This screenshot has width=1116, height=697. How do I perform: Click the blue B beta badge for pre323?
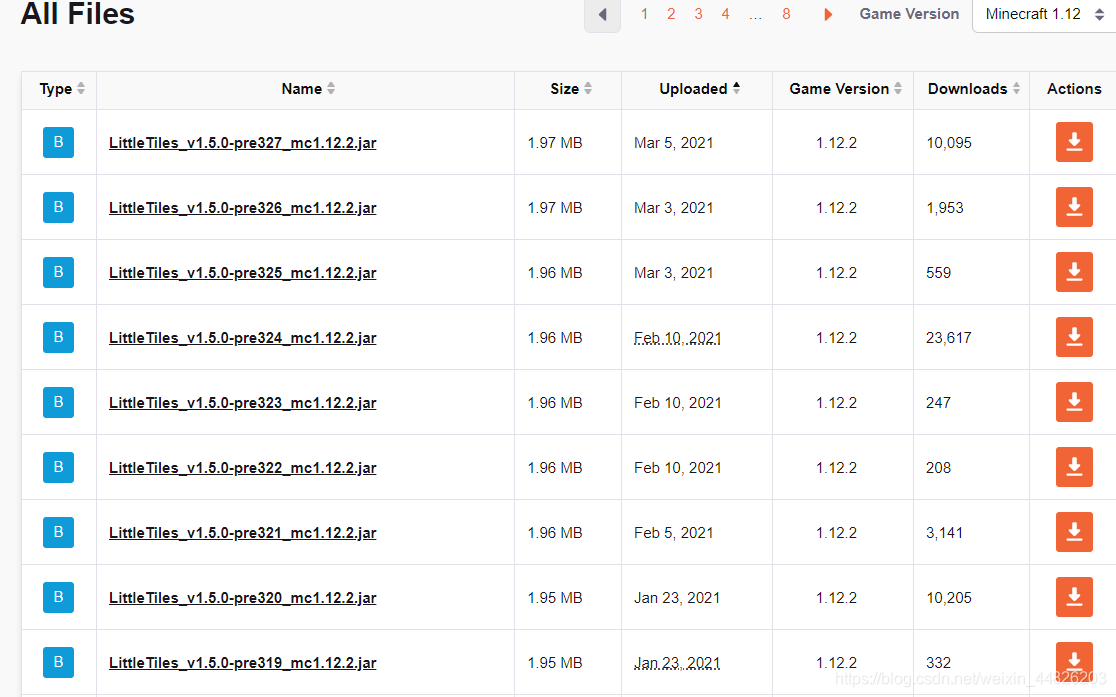tap(58, 402)
